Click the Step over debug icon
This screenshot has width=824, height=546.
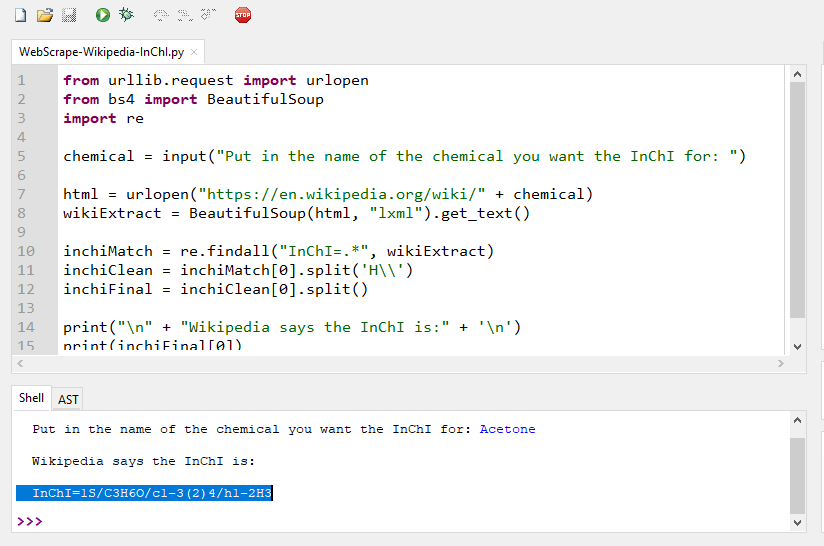[x=161, y=15]
